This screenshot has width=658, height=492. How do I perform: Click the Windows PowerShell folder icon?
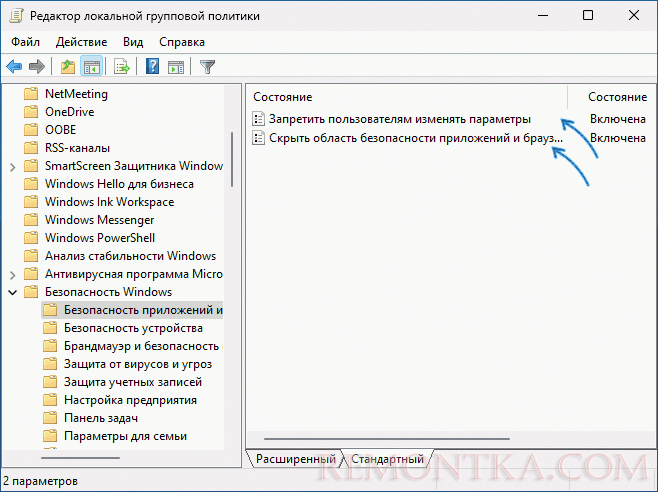click(31, 238)
